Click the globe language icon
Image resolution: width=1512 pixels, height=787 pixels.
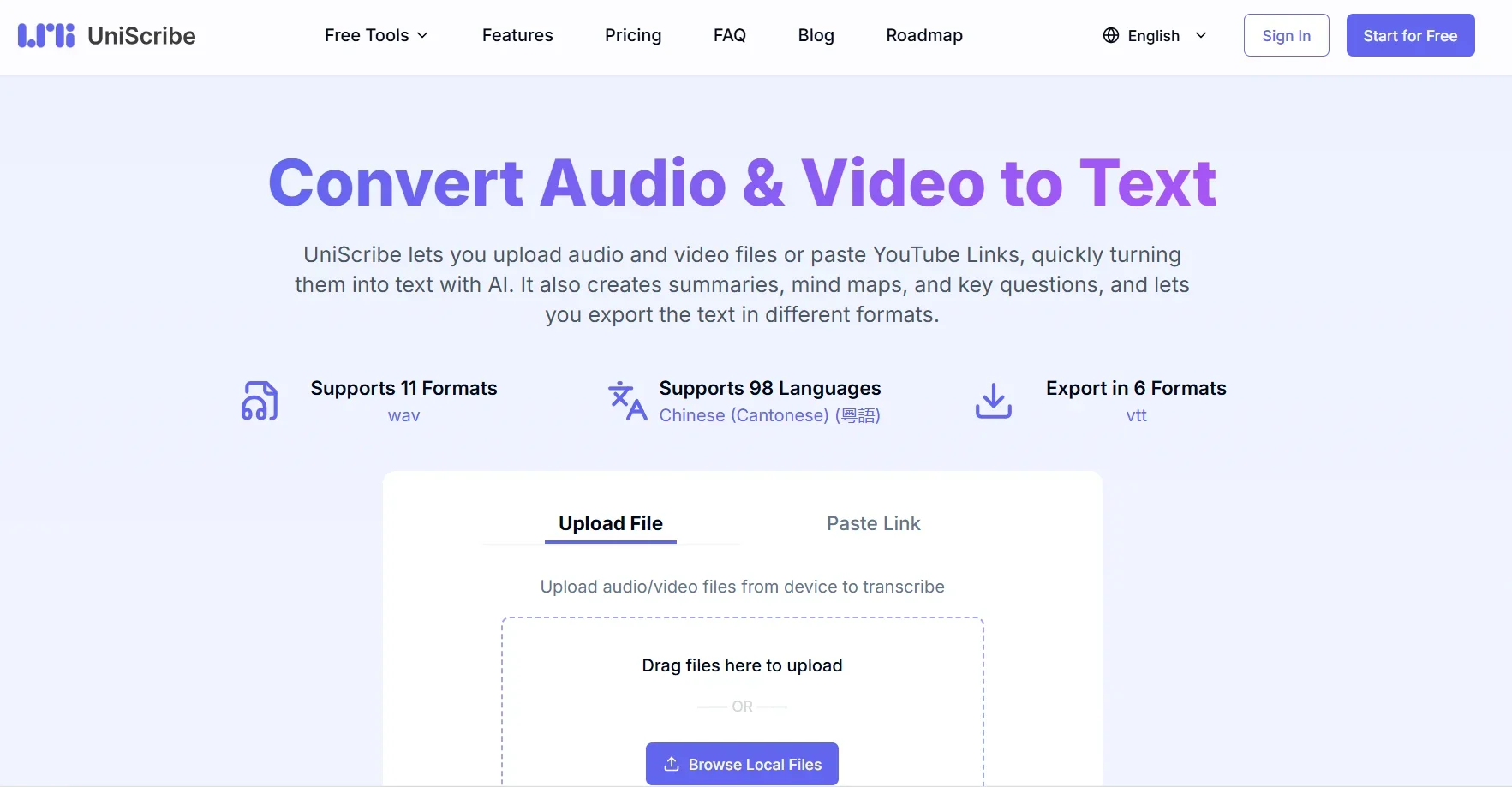pyautogui.click(x=1110, y=35)
